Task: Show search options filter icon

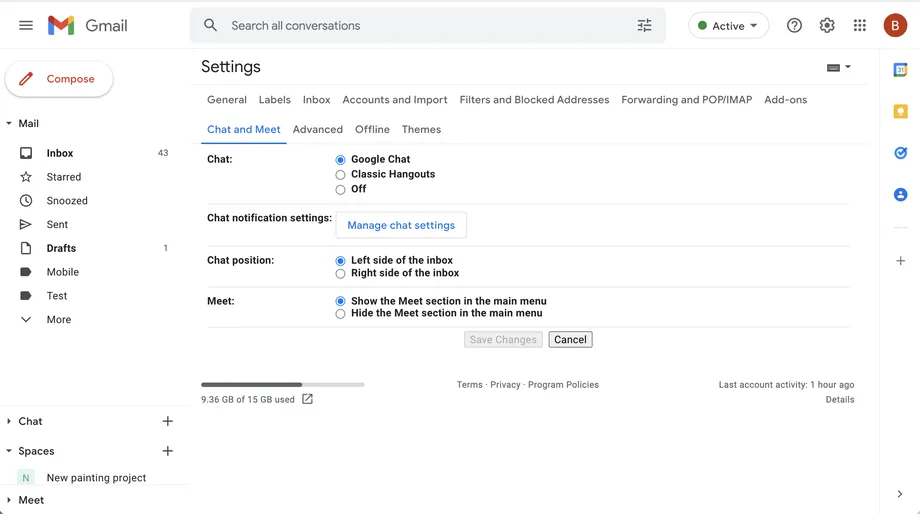Action: pos(644,25)
